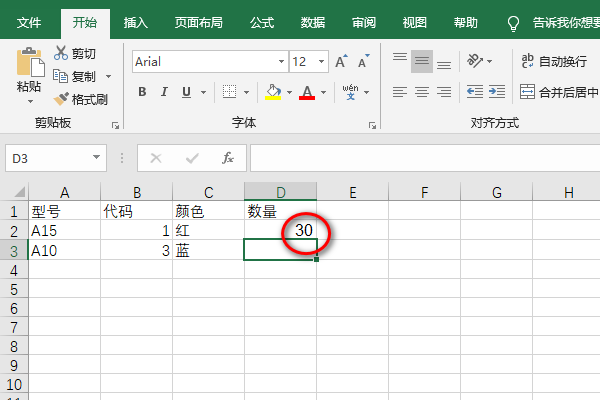Click the select-all corner triangle
The height and width of the screenshot is (400, 600).
click(19, 191)
